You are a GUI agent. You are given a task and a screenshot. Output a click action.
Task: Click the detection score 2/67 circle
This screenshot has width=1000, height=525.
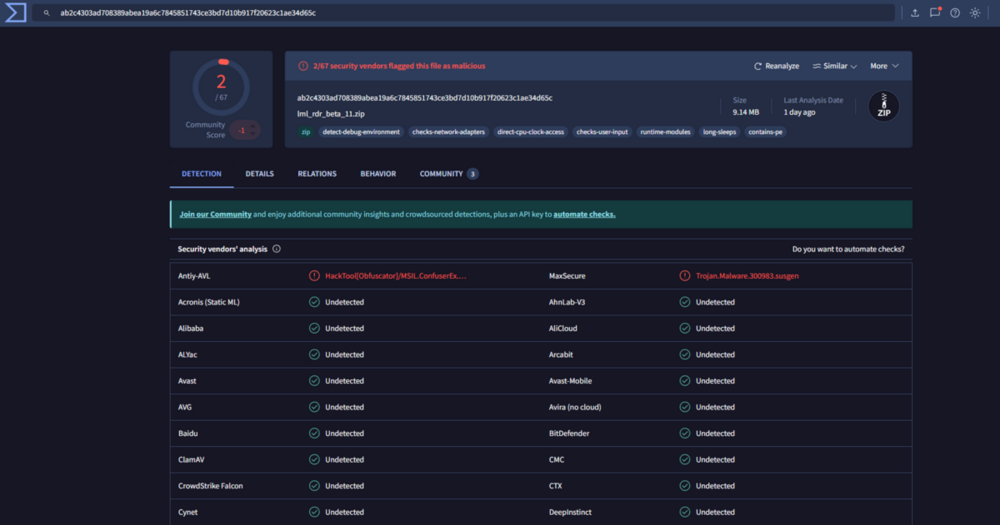[x=221, y=87]
